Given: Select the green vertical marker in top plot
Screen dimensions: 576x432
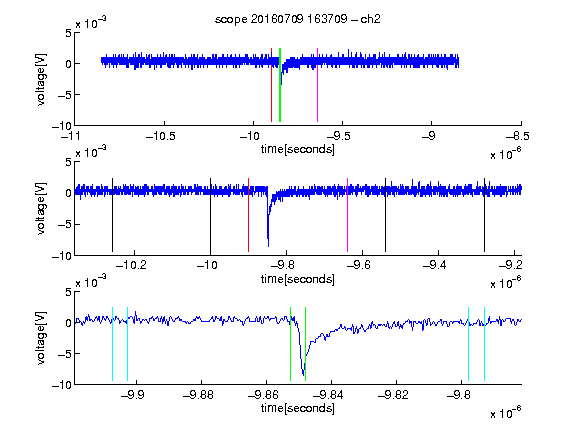Looking at the screenshot, I should [x=280, y=85].
